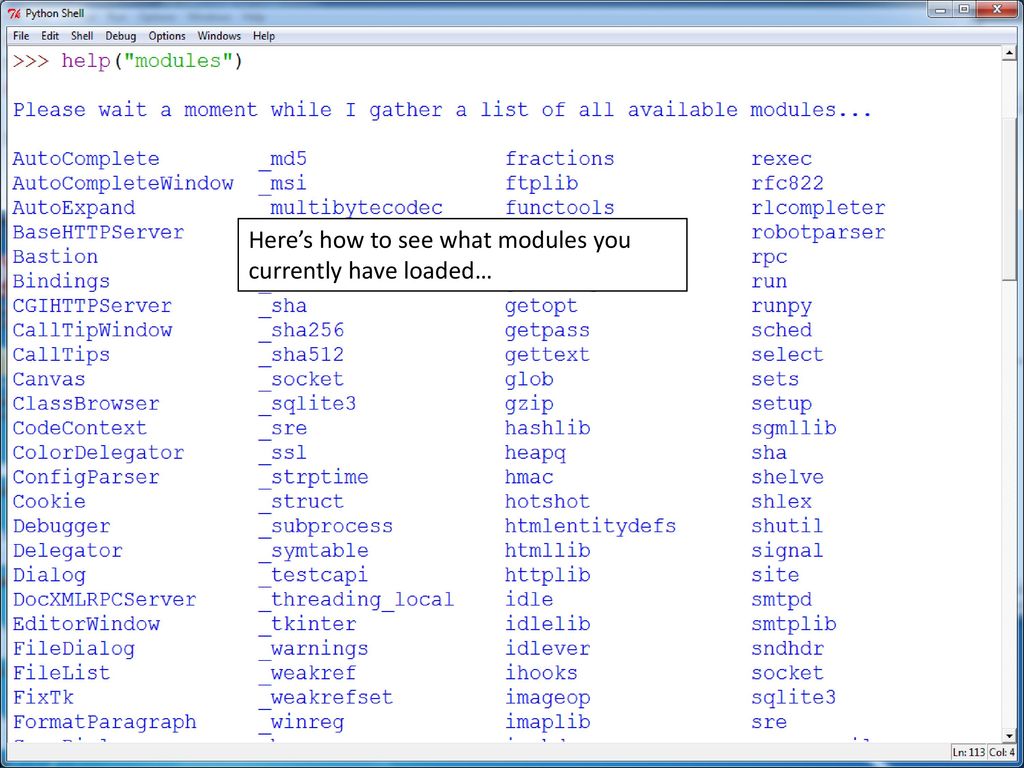Image resolution: width=1024 pixels, height=768 pixels.
Task: Click the functools module name
Action: 560,208
